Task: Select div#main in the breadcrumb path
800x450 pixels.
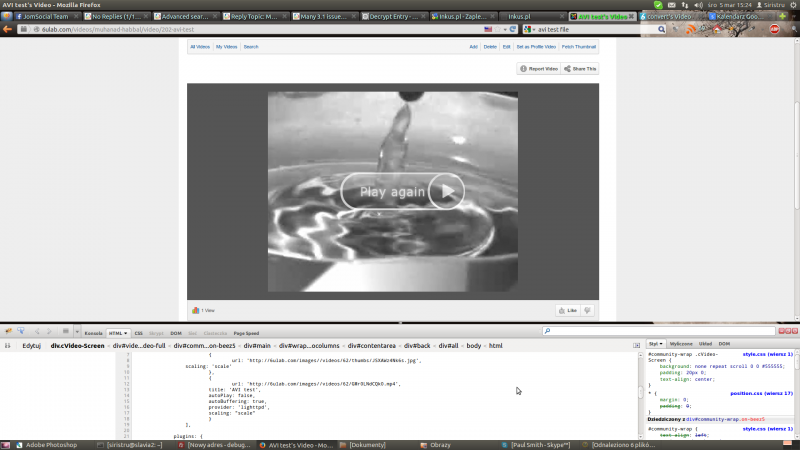Action: [257, 345]
